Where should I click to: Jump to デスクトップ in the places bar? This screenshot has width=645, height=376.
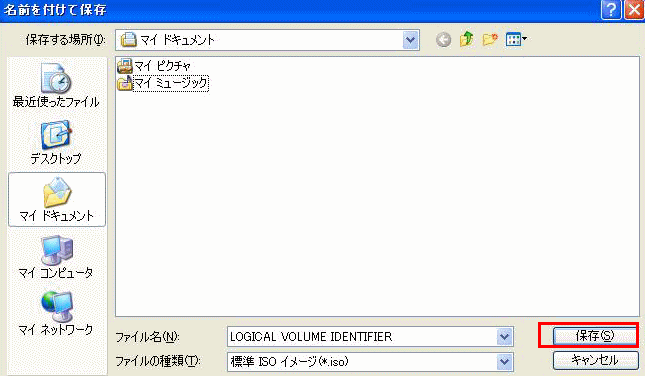(x=56, y=142)
